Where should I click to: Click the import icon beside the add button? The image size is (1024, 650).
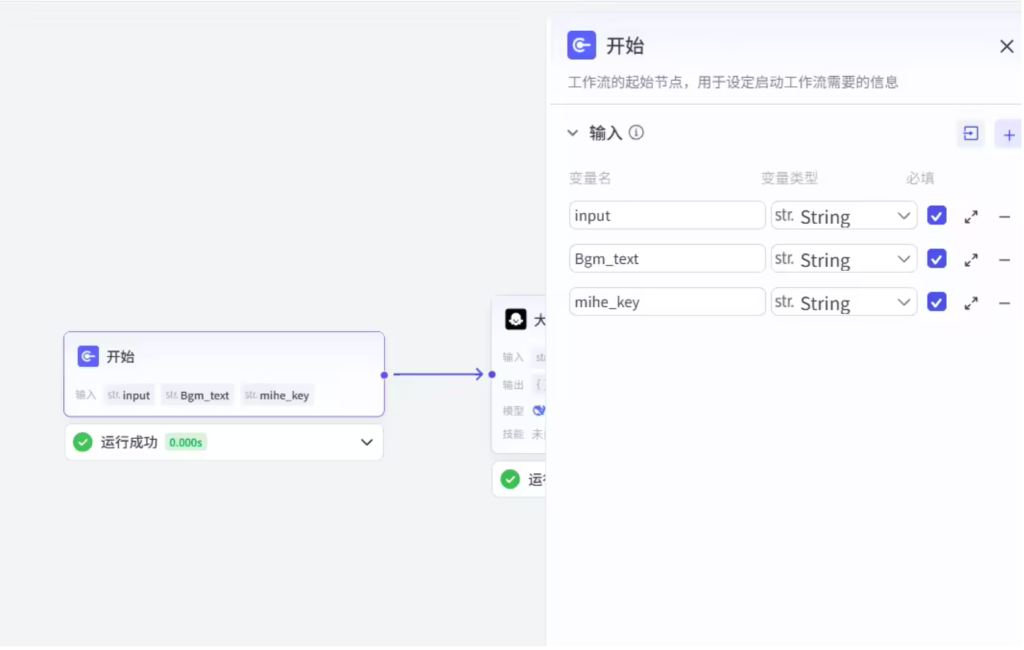(970, 134)
